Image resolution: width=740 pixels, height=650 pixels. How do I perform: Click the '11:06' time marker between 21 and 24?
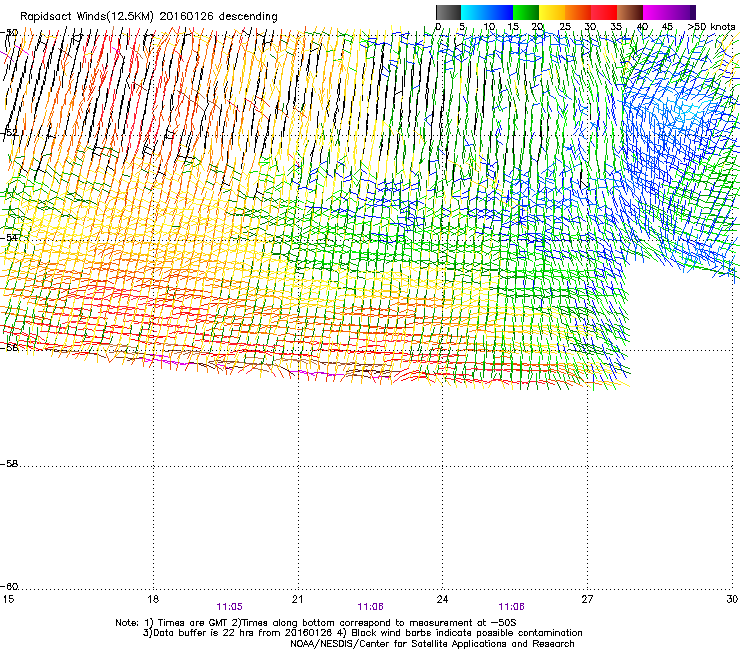click(370, 607)
